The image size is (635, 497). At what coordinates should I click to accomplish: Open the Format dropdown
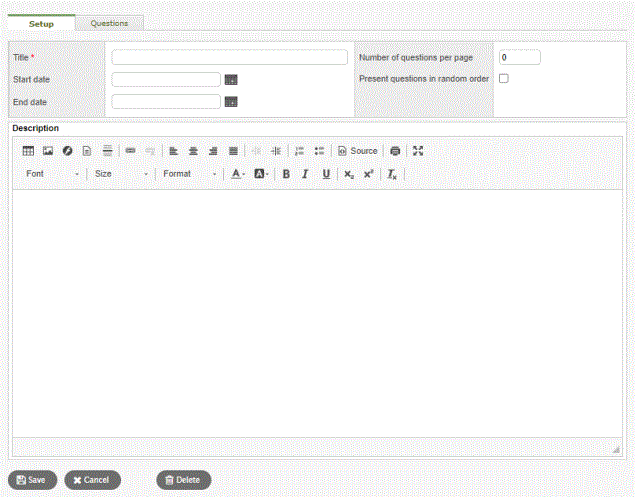[x=190, y=174]
